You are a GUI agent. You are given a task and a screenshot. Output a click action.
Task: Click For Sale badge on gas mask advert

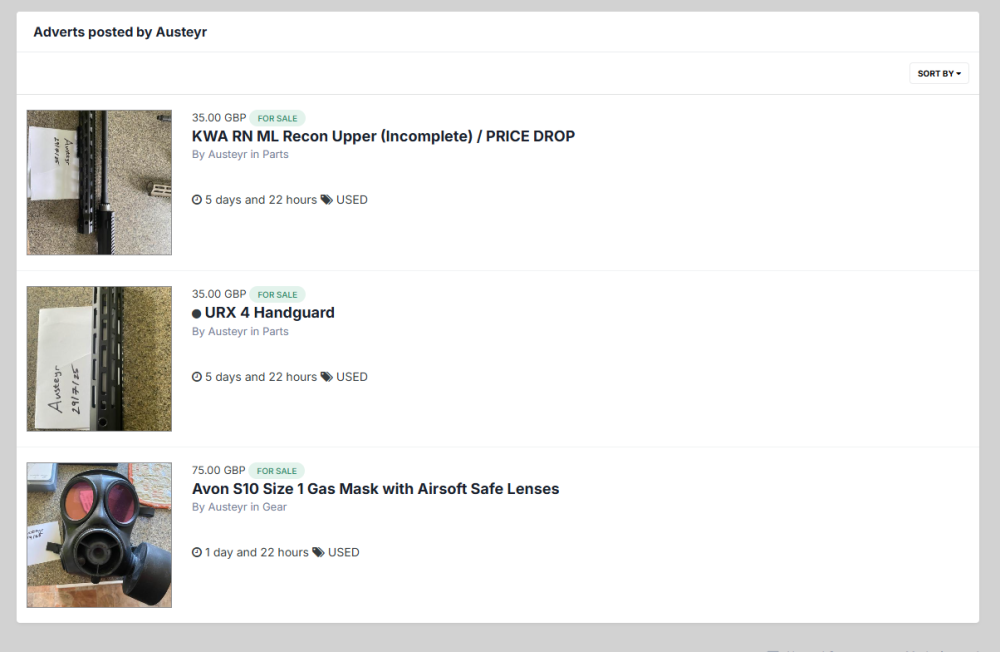tap(277, 471)
